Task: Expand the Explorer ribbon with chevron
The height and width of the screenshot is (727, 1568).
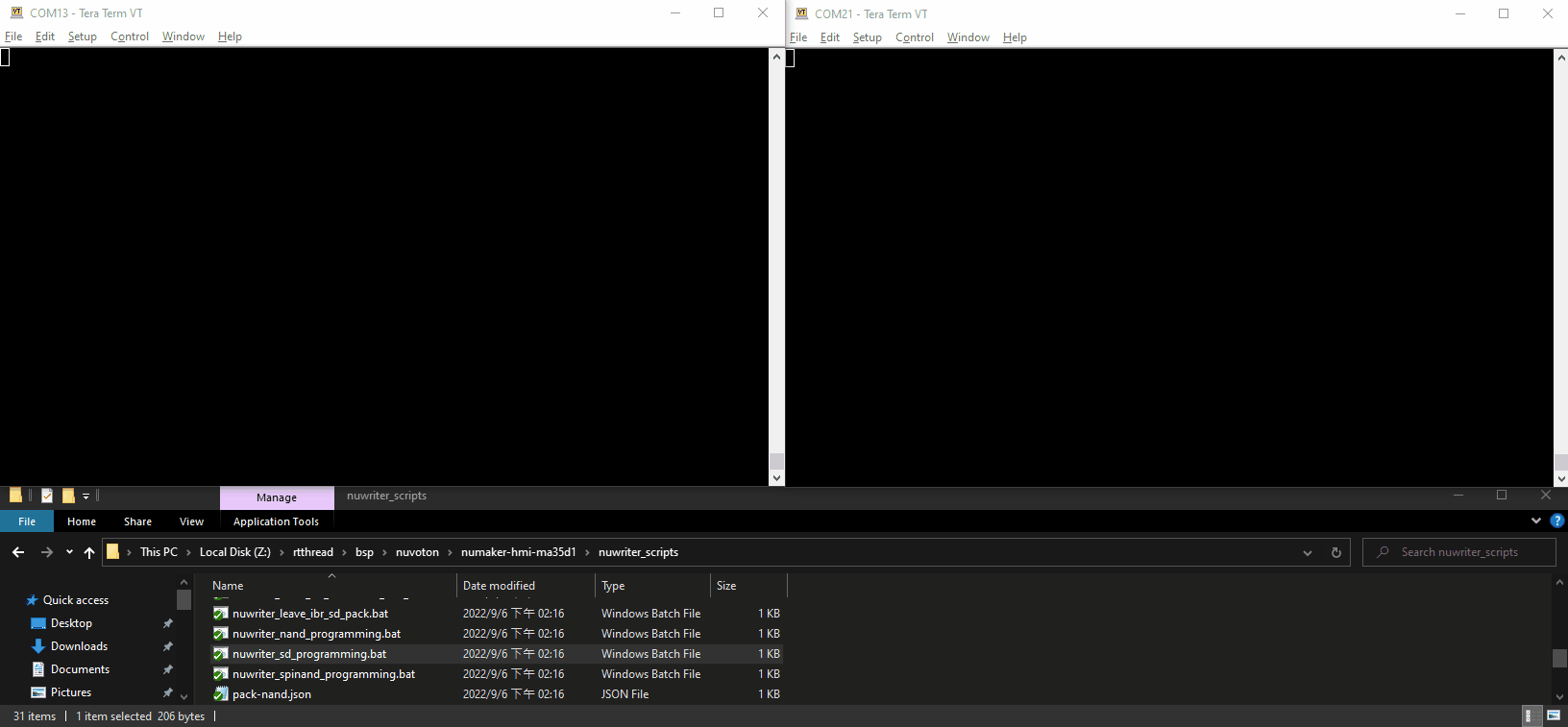Action: [1535, 521]
